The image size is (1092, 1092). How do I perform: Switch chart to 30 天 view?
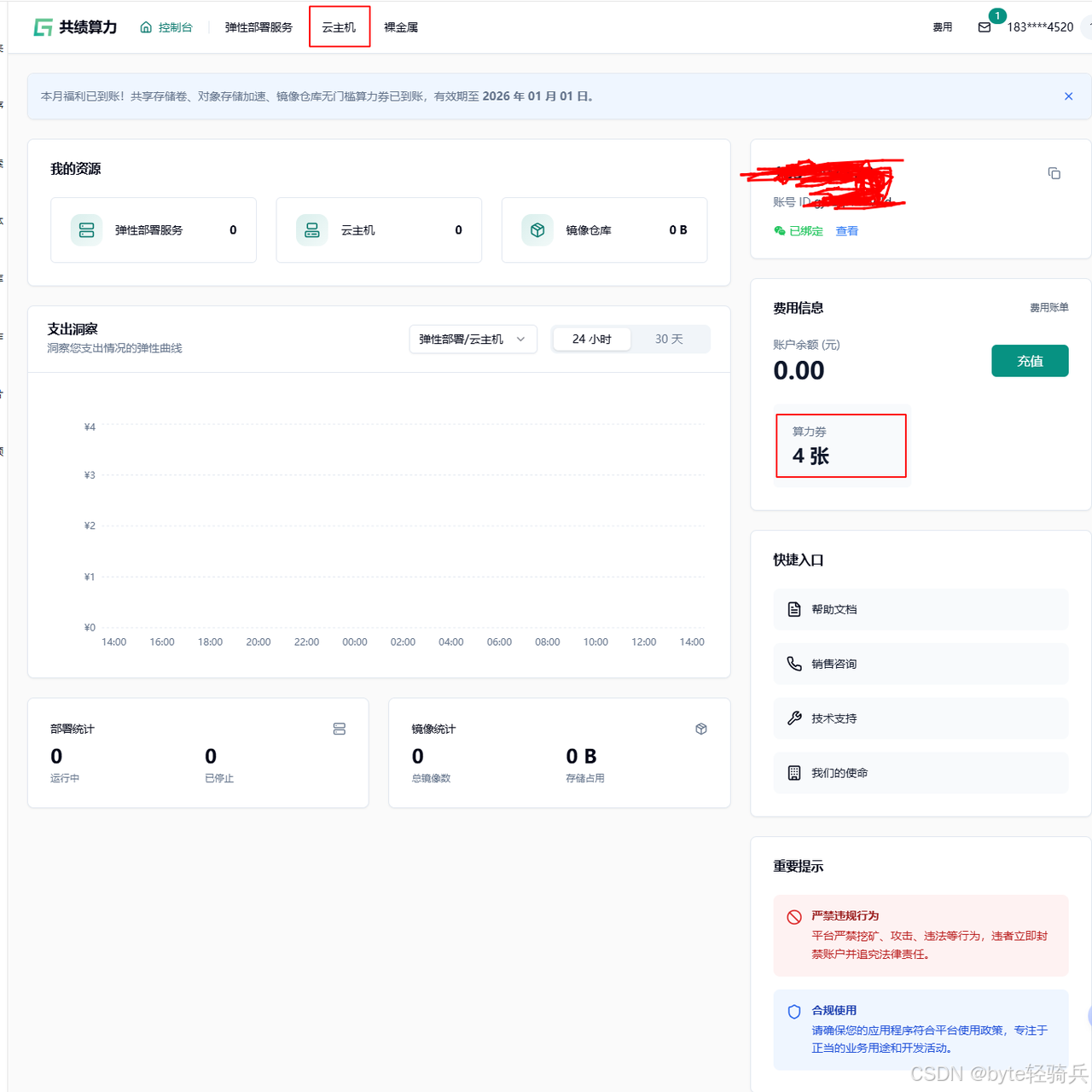pyautogui.click(x=669, y=340)
